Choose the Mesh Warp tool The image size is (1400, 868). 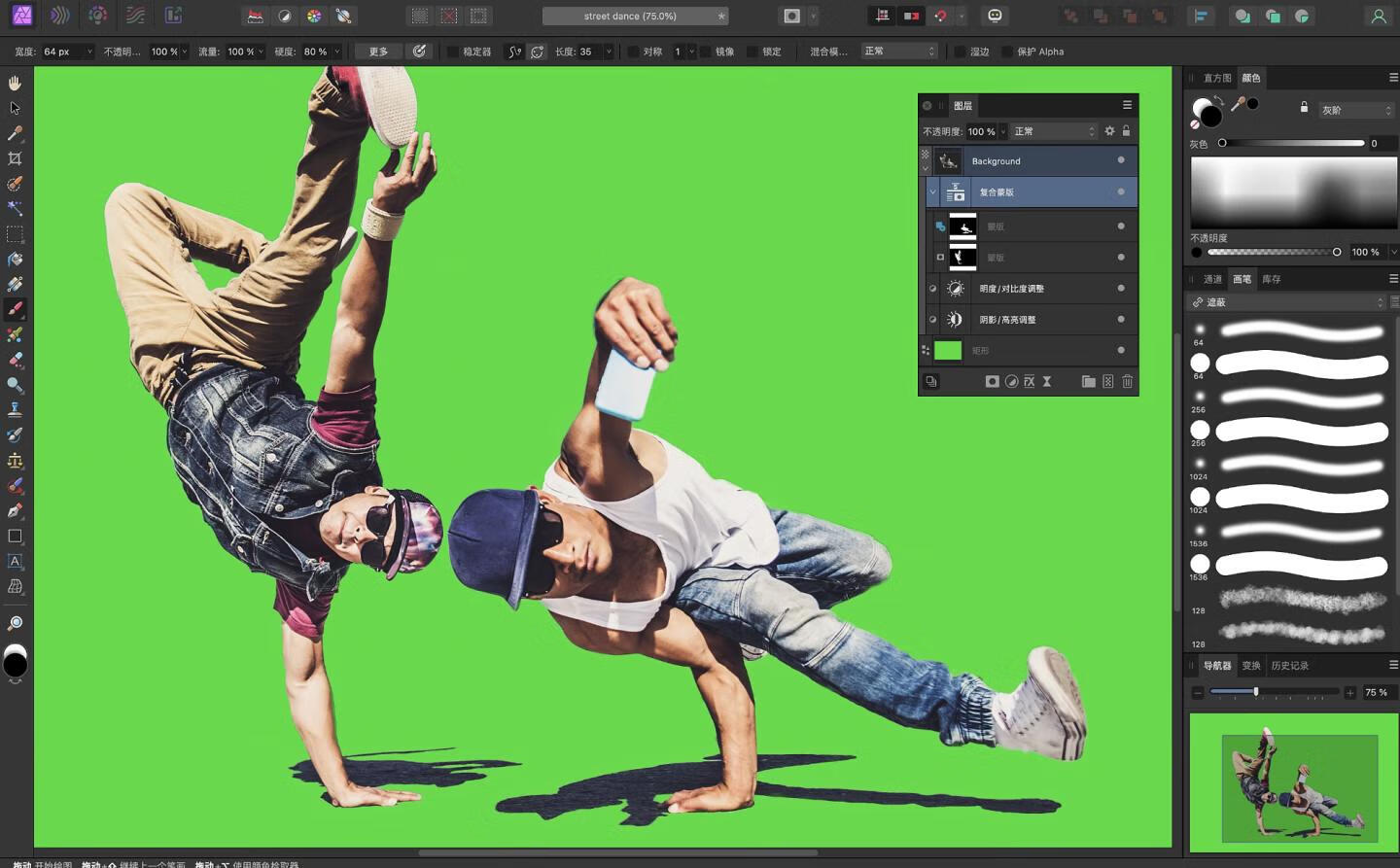(x=15, y=586)
